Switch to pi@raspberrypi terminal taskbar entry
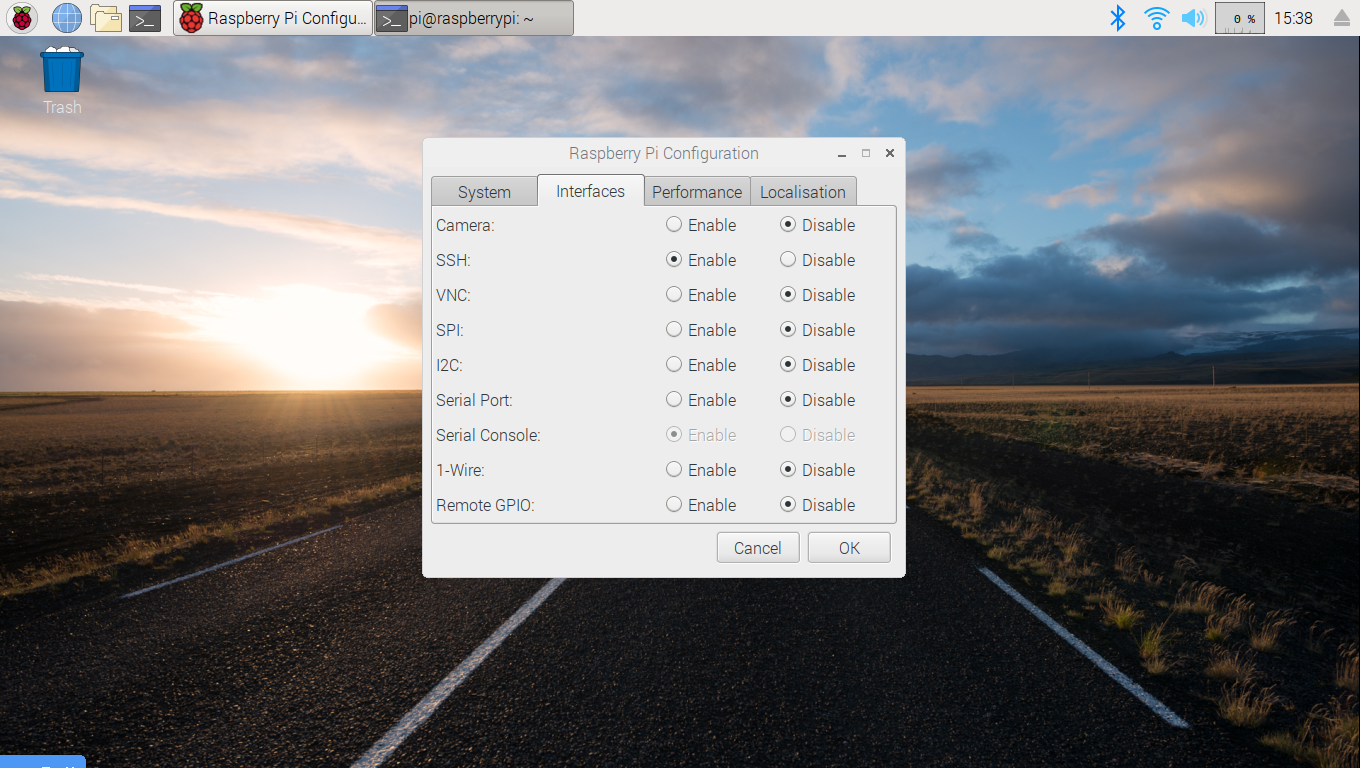Screen dimensions: 1360x768 point(474,18)
